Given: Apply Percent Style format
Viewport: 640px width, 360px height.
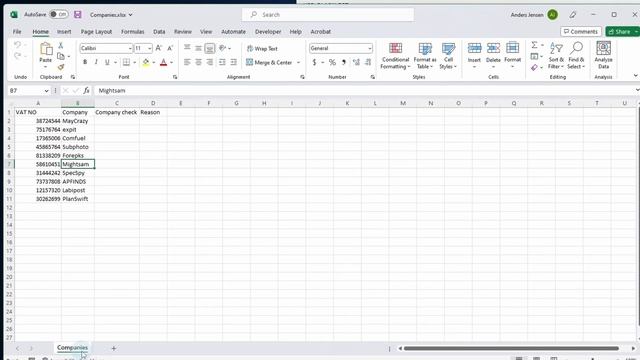Looking at the screenshot, I should click(332, 62).
